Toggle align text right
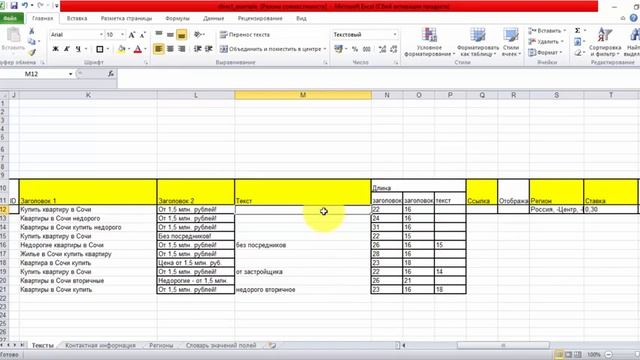 182,49
